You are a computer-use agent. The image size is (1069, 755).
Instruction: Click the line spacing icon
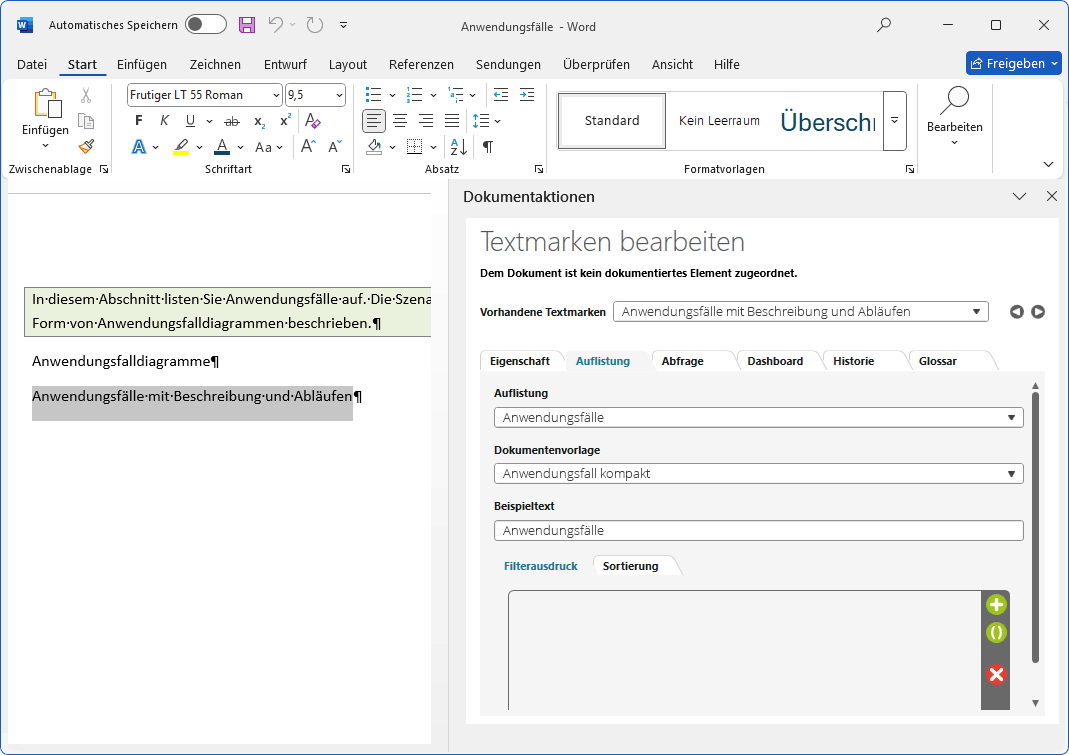tap(481, 121)
